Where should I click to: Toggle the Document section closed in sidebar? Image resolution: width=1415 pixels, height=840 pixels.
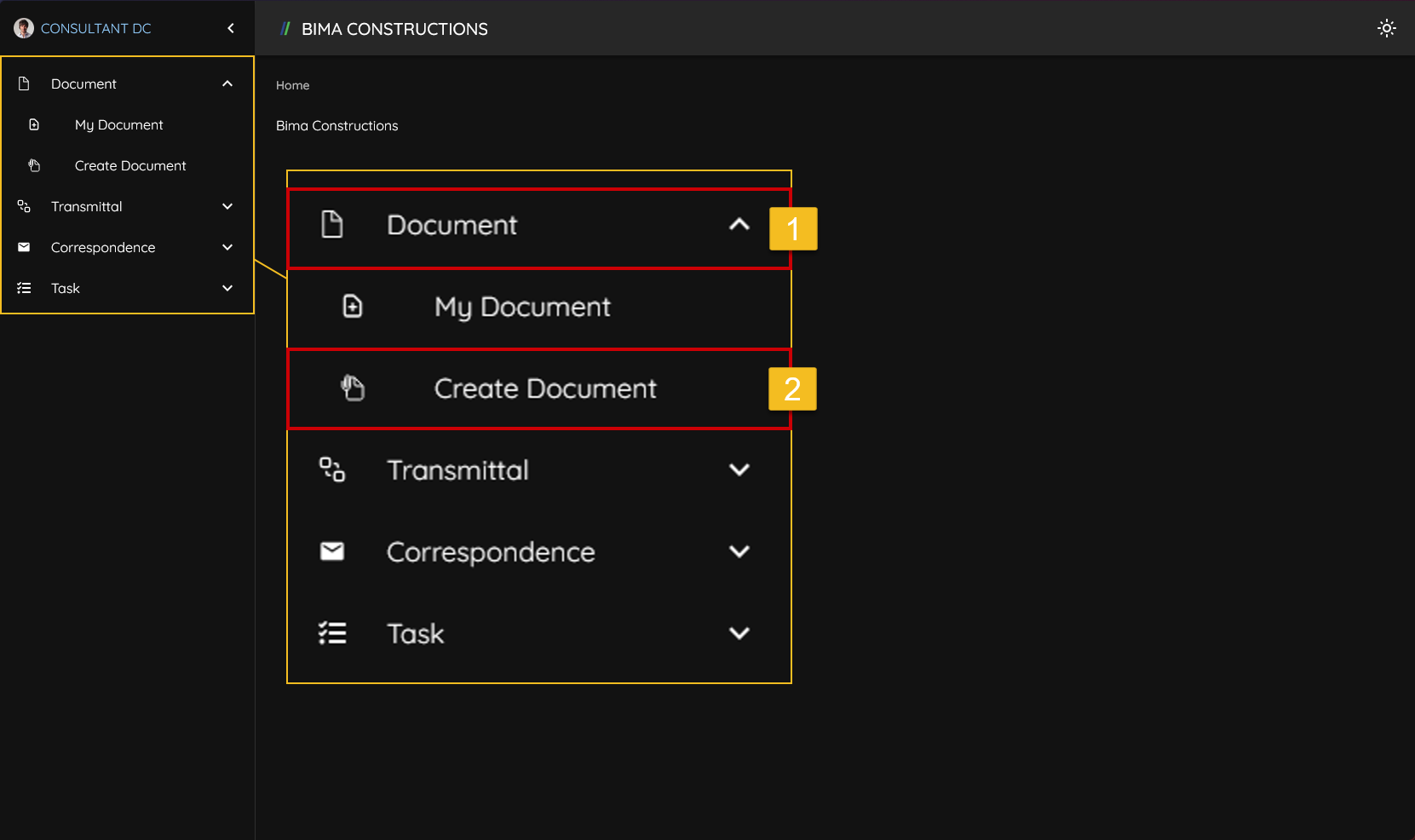click(227, 83)
